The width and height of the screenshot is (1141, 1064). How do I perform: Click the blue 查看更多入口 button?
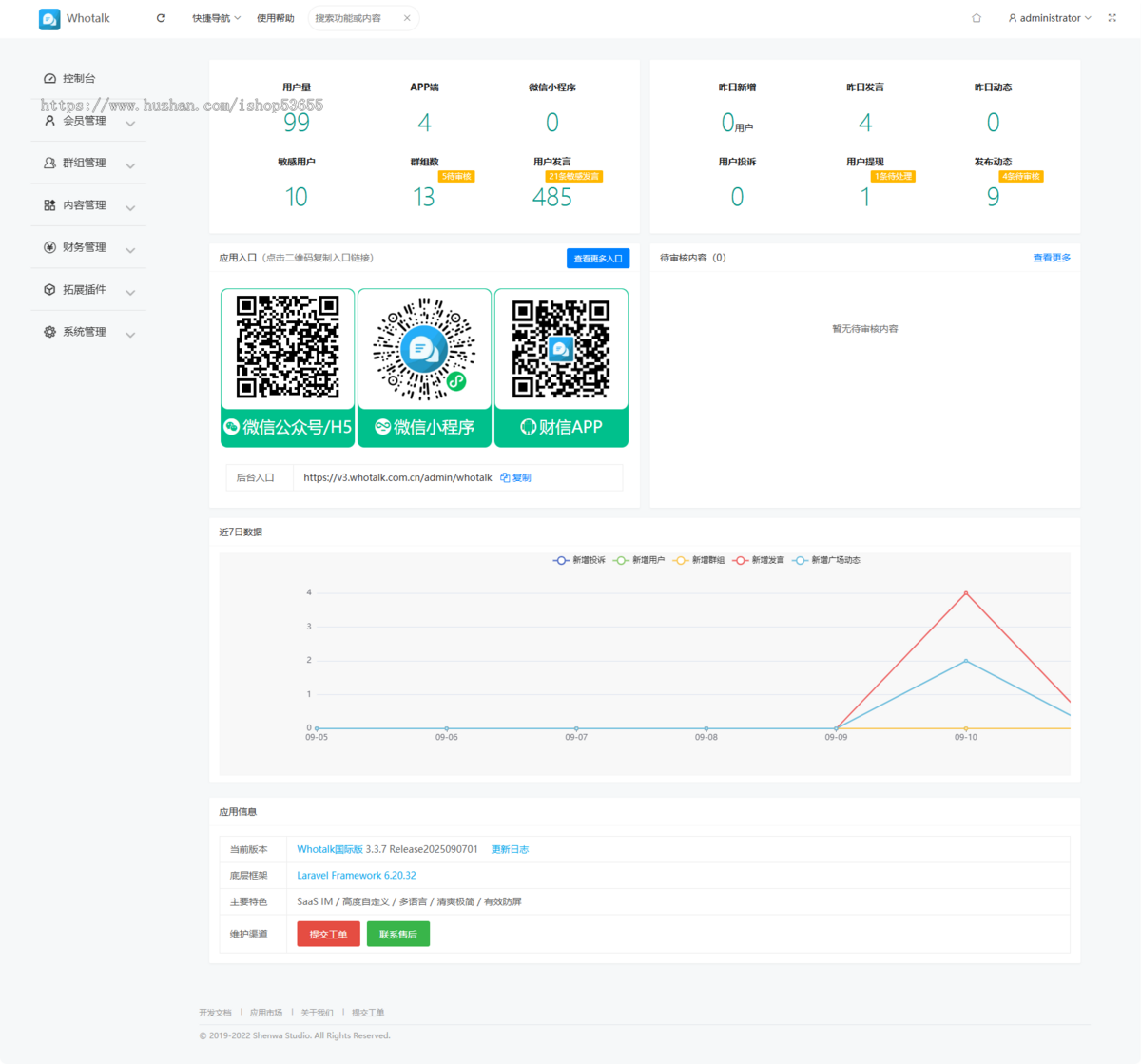coord(598,259)
